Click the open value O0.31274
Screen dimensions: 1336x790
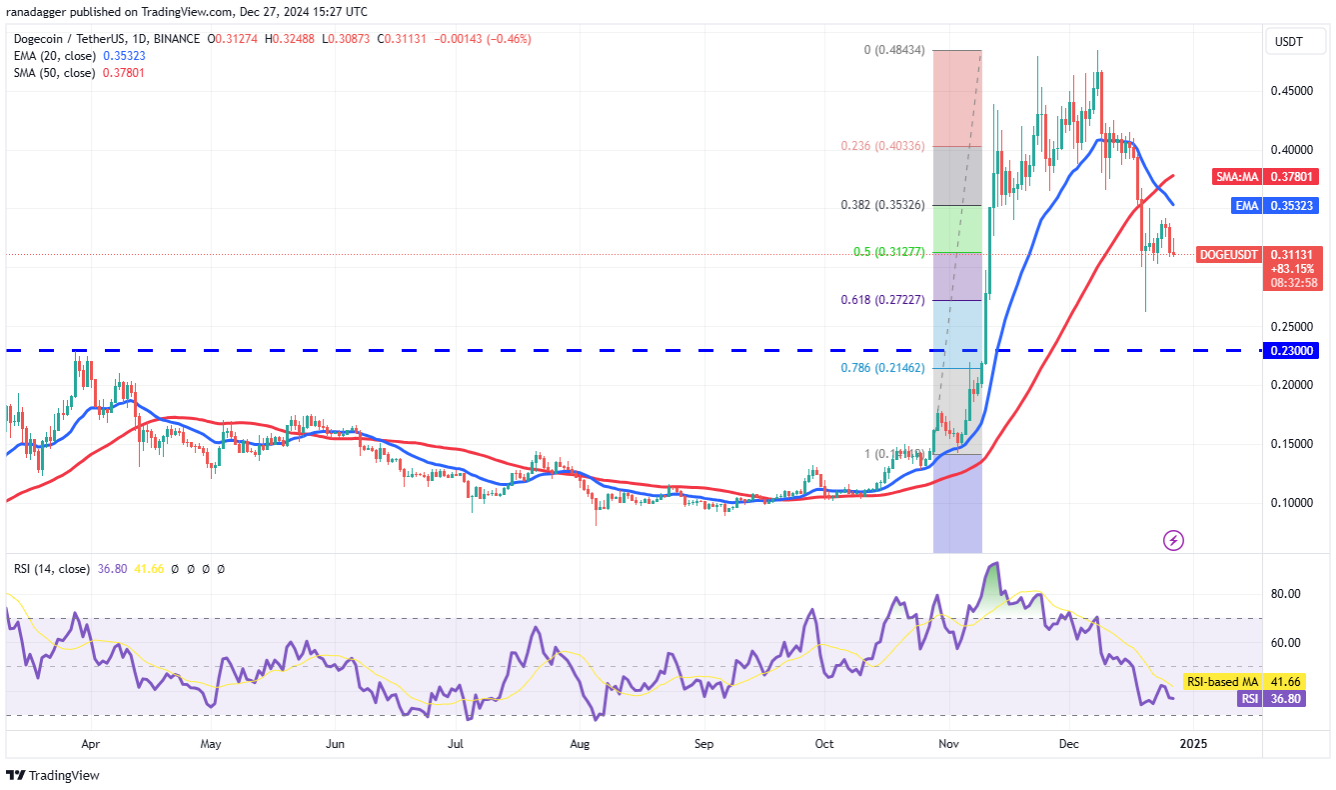click(234, 39)
